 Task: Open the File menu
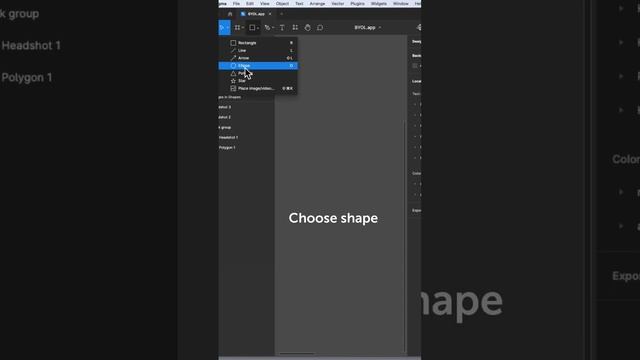click(x=236, y=4)
